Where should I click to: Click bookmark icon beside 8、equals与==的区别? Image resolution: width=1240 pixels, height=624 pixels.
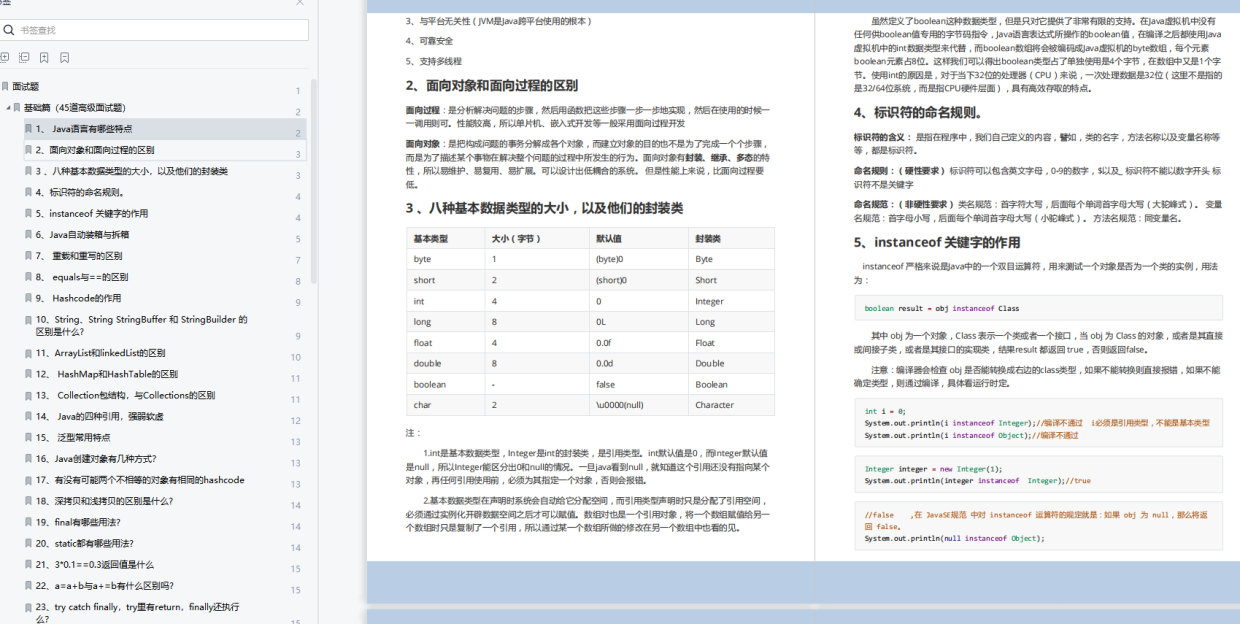click(x=29, y=277)
